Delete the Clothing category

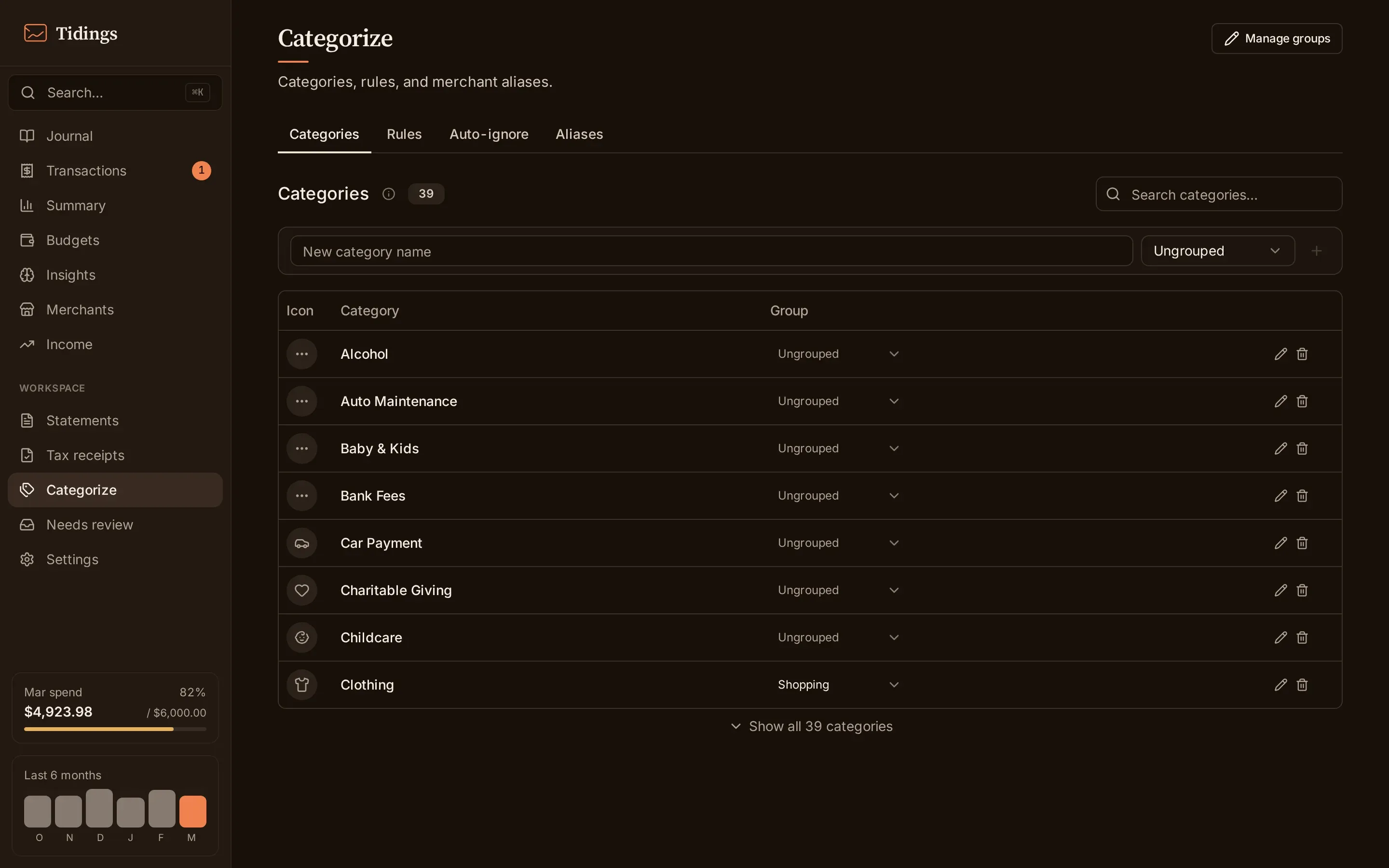(x=1302, y=685)
